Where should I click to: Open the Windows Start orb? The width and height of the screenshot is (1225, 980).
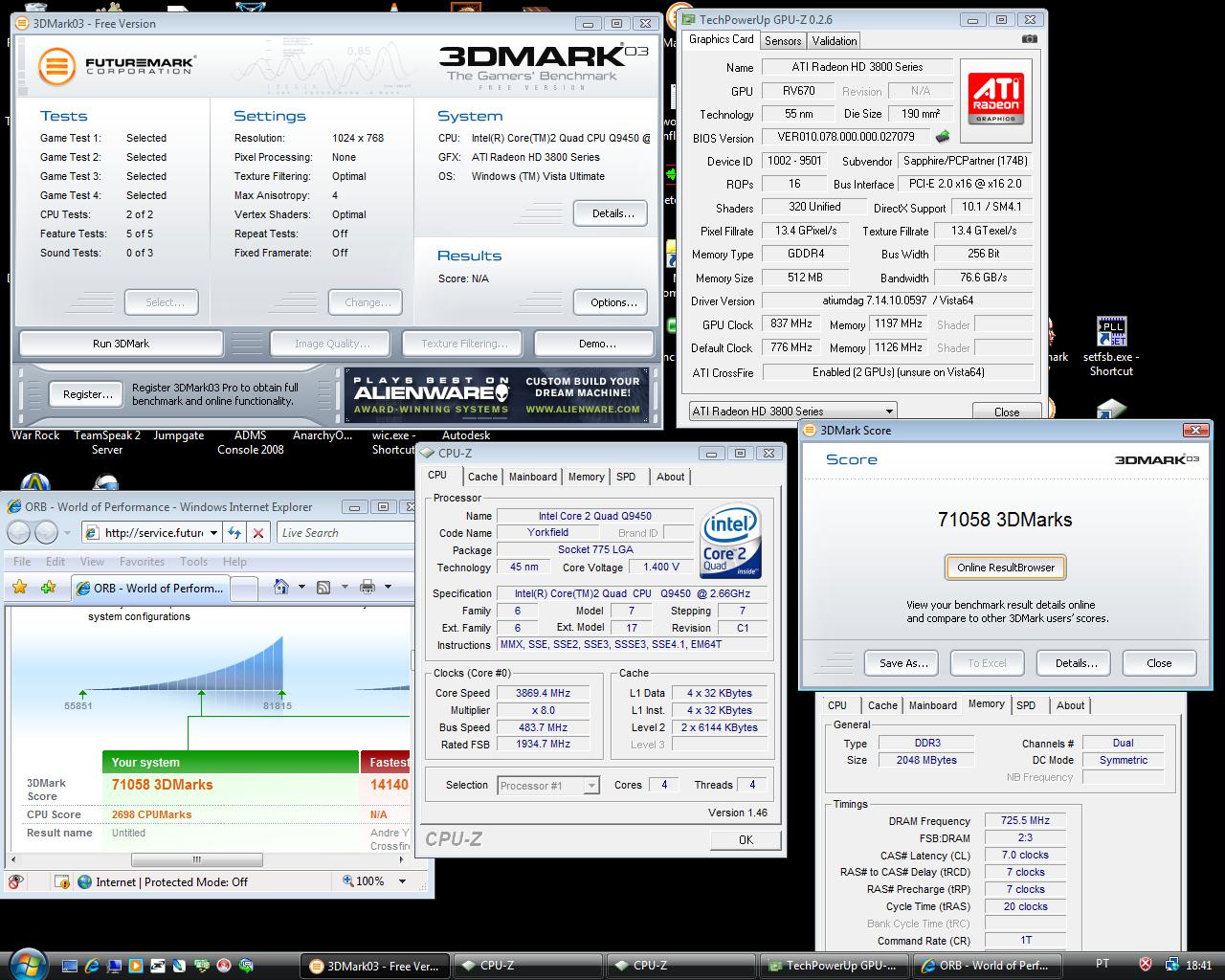click(28, 964)
